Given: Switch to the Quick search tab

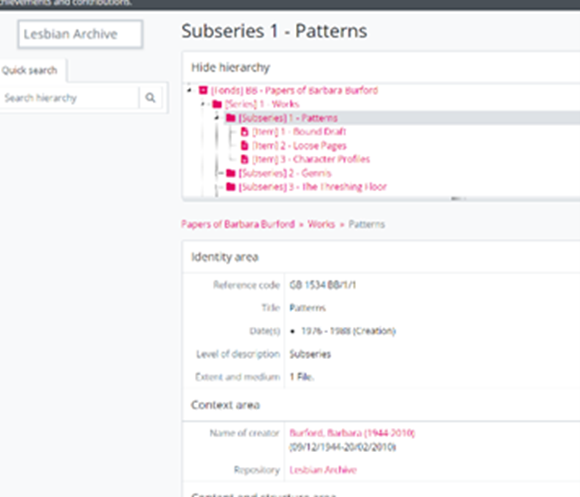Looking at the screenshot, I should pos(30,70).
